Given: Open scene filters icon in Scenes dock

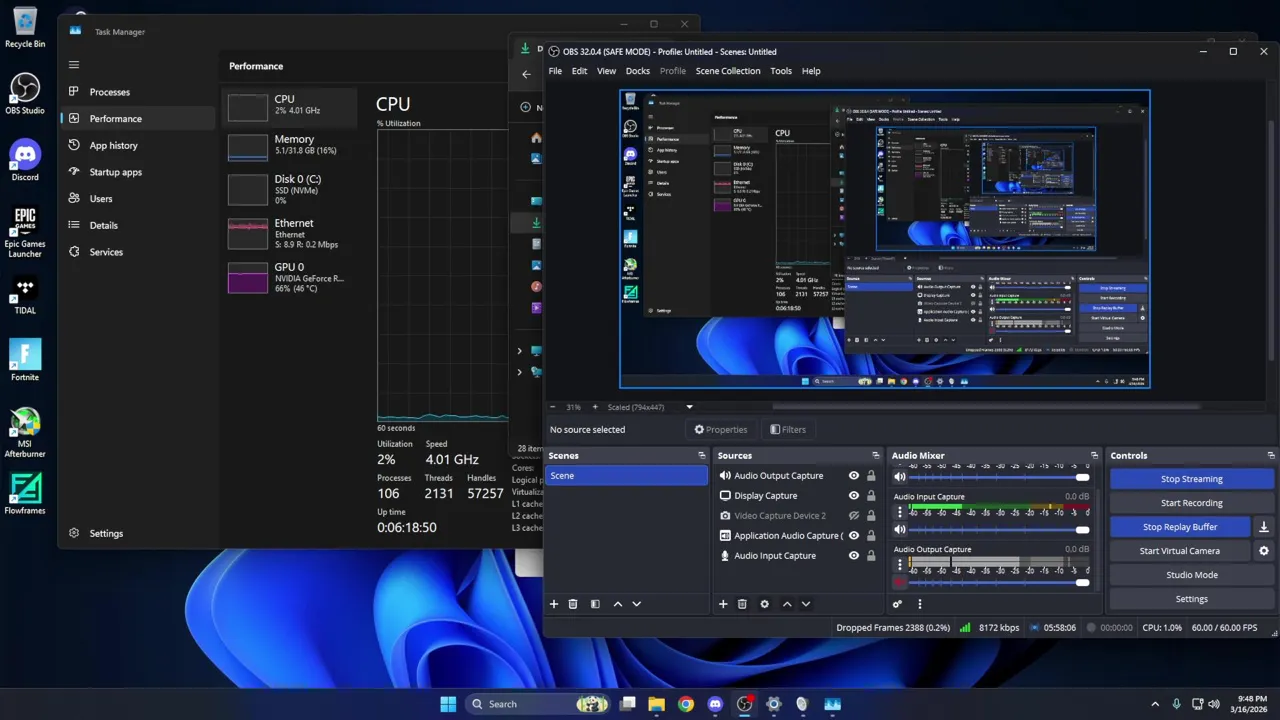Looking at the screenshot, I should pos(595,604).
